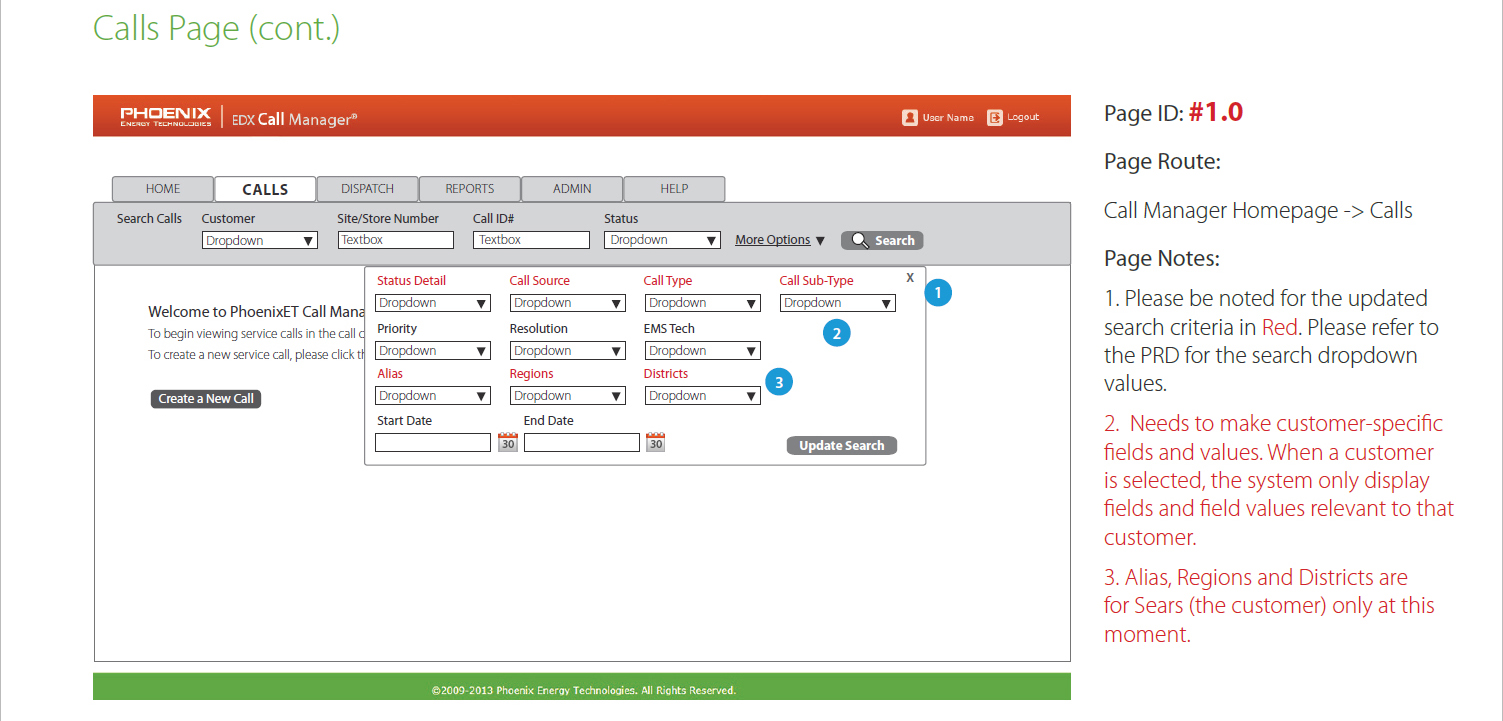Close the More Options panel with X
Viewport: 1503px width, 721px height.
(x=910, y=278)
